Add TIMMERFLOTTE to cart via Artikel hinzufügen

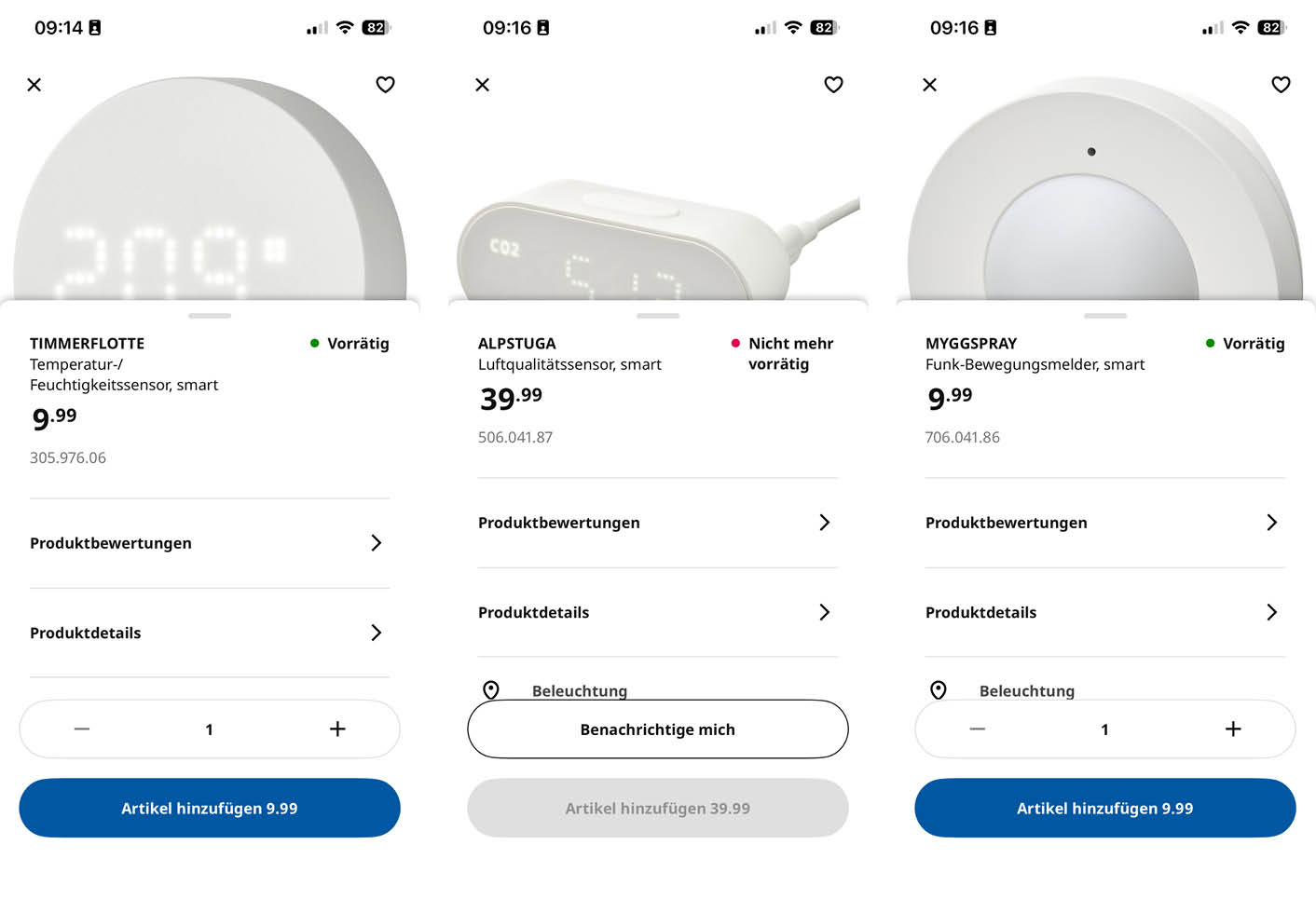[x=209, y=808]
